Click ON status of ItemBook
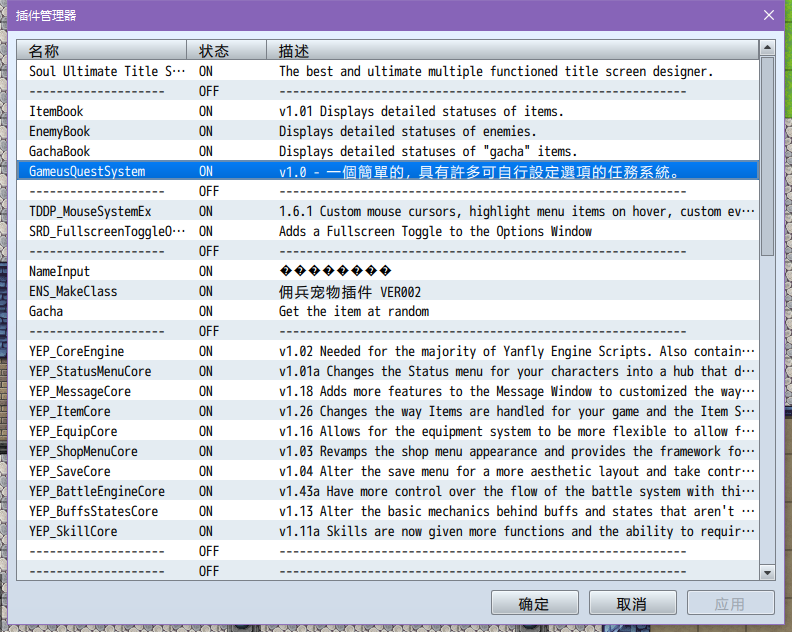The height and width of the screenshot is (632, 792). (x=206, y=111)
